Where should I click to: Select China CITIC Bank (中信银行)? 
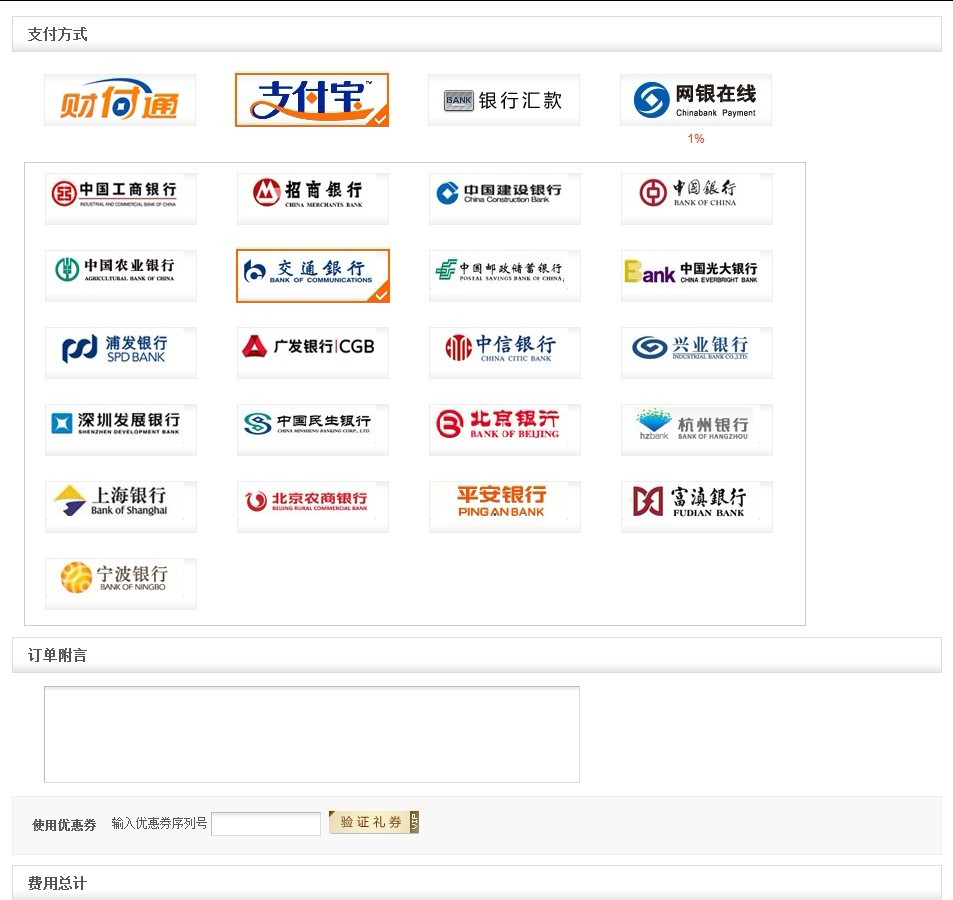click(505, 352)
